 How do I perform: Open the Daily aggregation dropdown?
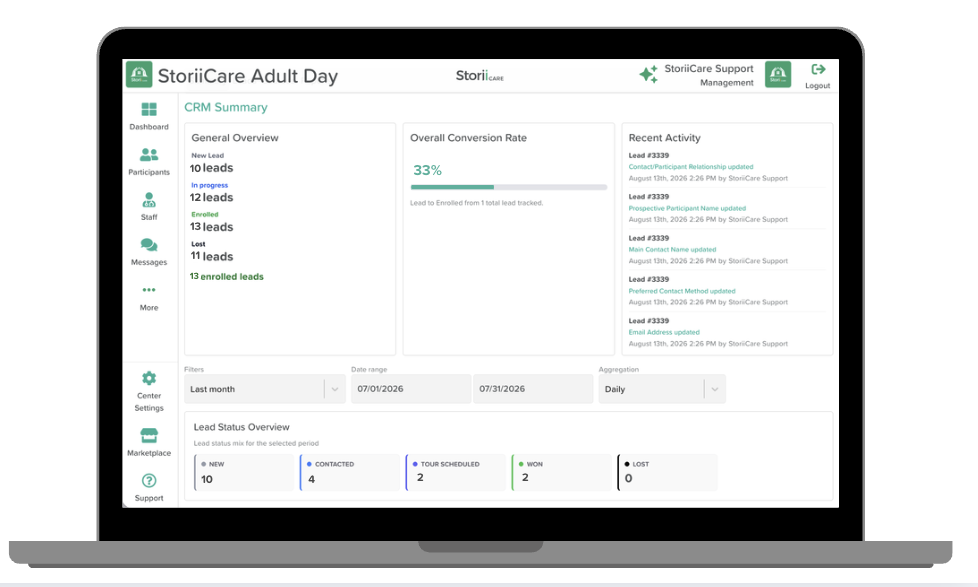pos(662,389)
